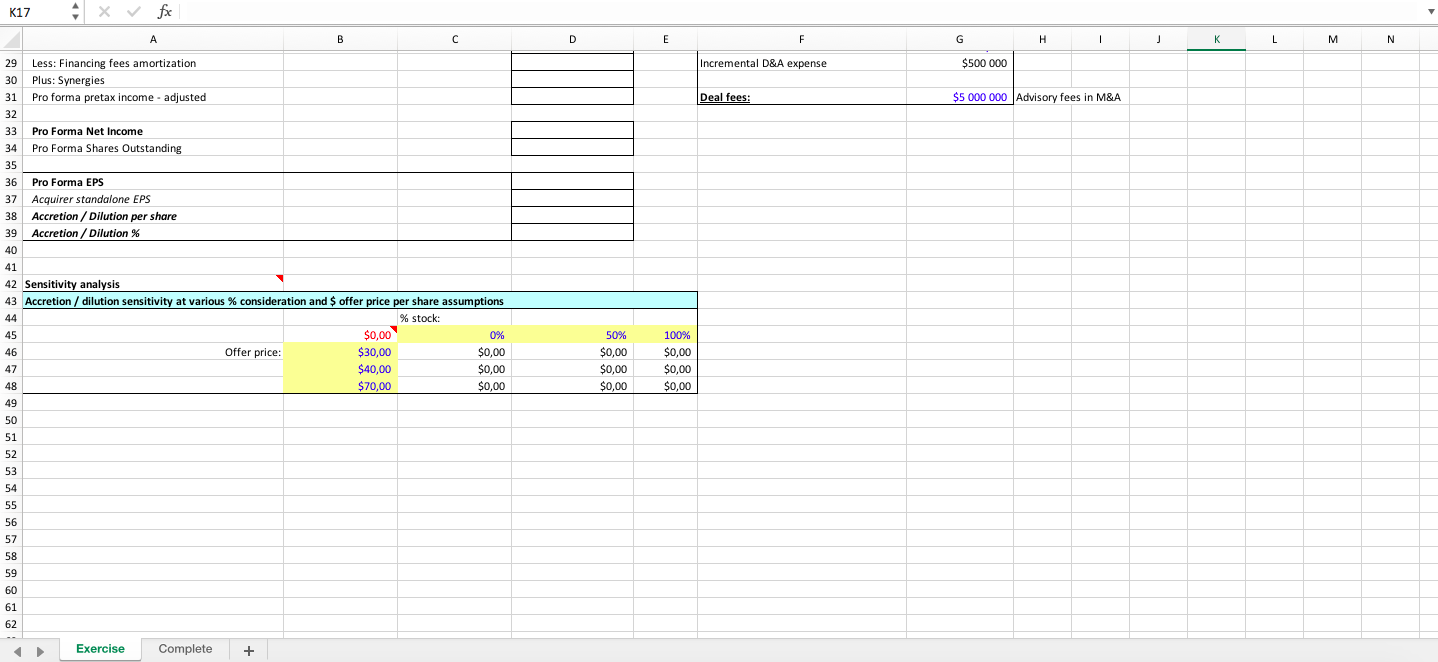Select the Exercise sheet tab
This screenshot has height=662, width=1438.
101,649
